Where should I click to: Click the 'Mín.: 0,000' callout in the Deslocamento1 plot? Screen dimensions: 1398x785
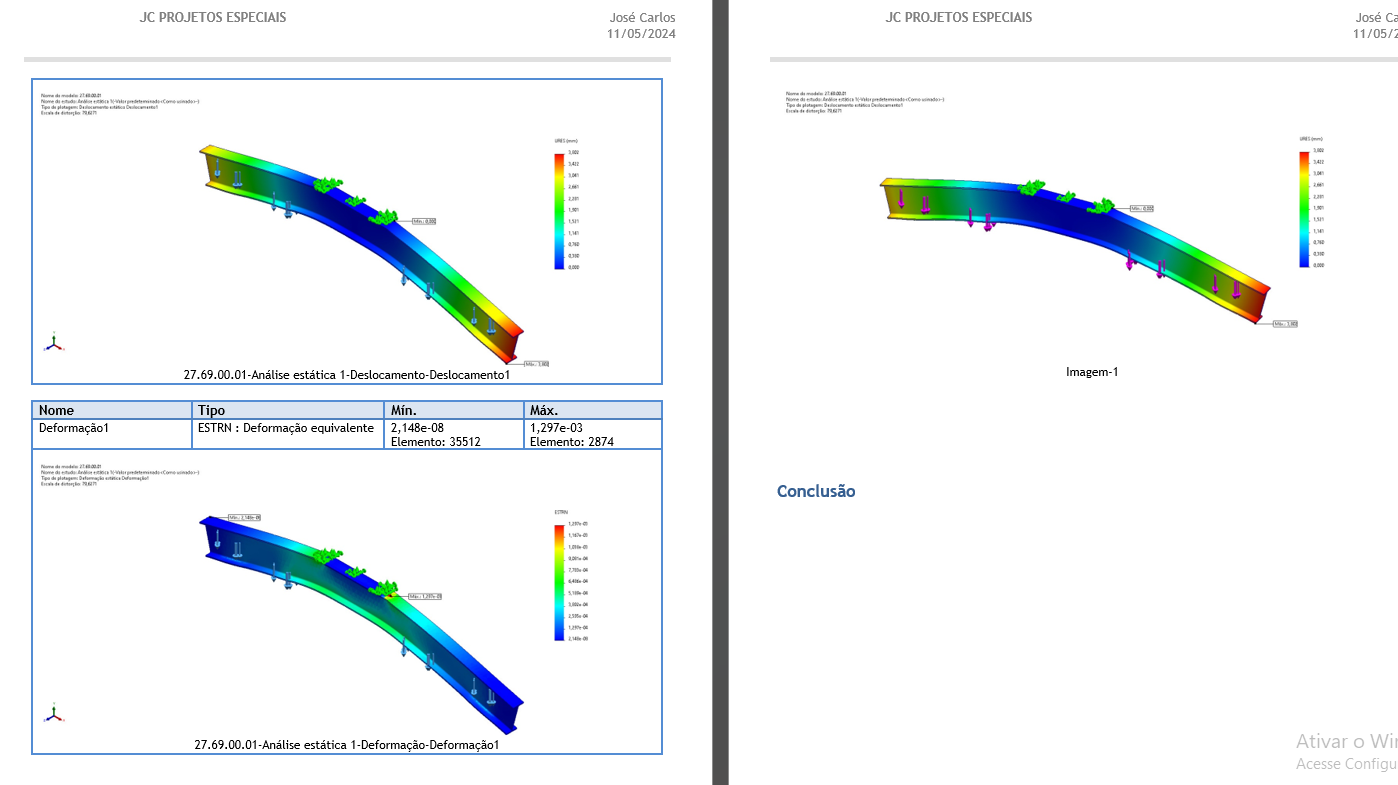(423, 221)
